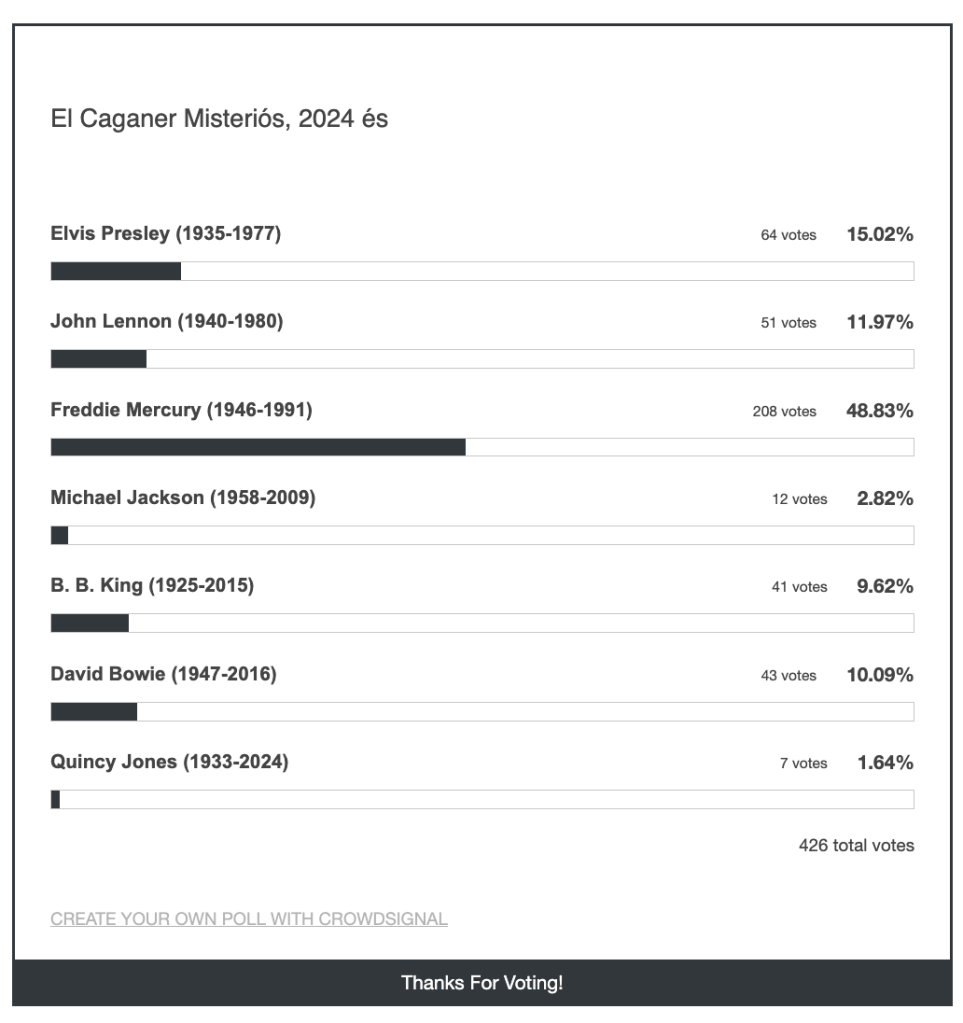Click the Quincy Jones 1.64% percentage
963x1023 pixels.
tap(885, 763)
